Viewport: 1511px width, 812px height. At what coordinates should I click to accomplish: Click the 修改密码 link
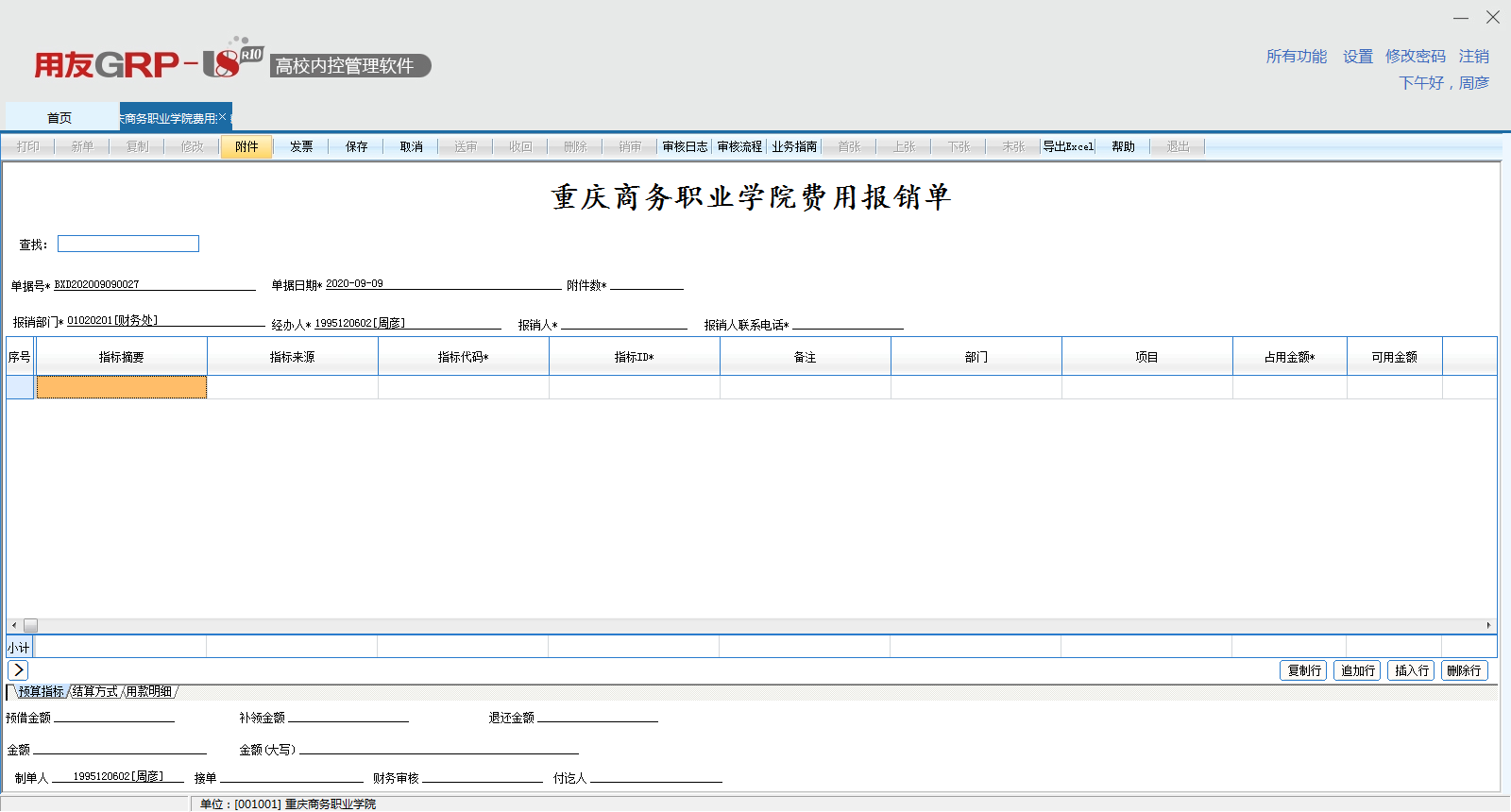point(1415,57)
